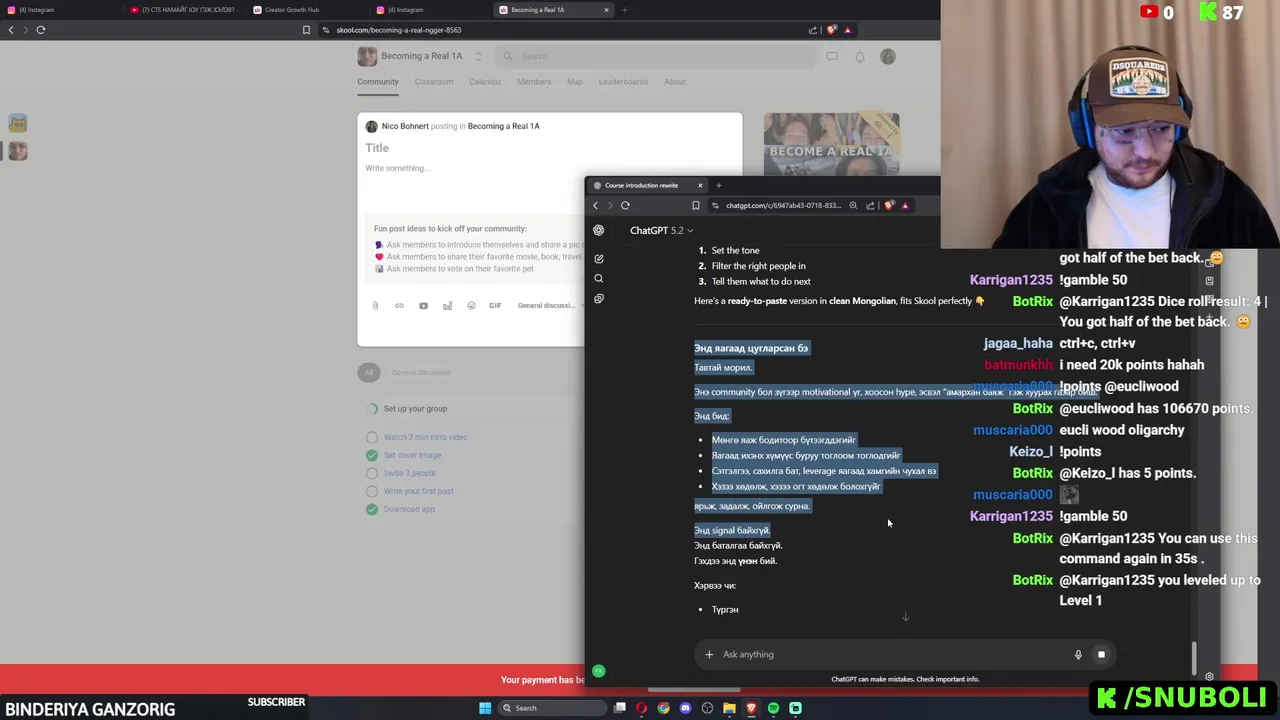The height and width of the screenshot is (720, 1280).
Task: Add an attachment with the plus button
Action: [709, 655]
